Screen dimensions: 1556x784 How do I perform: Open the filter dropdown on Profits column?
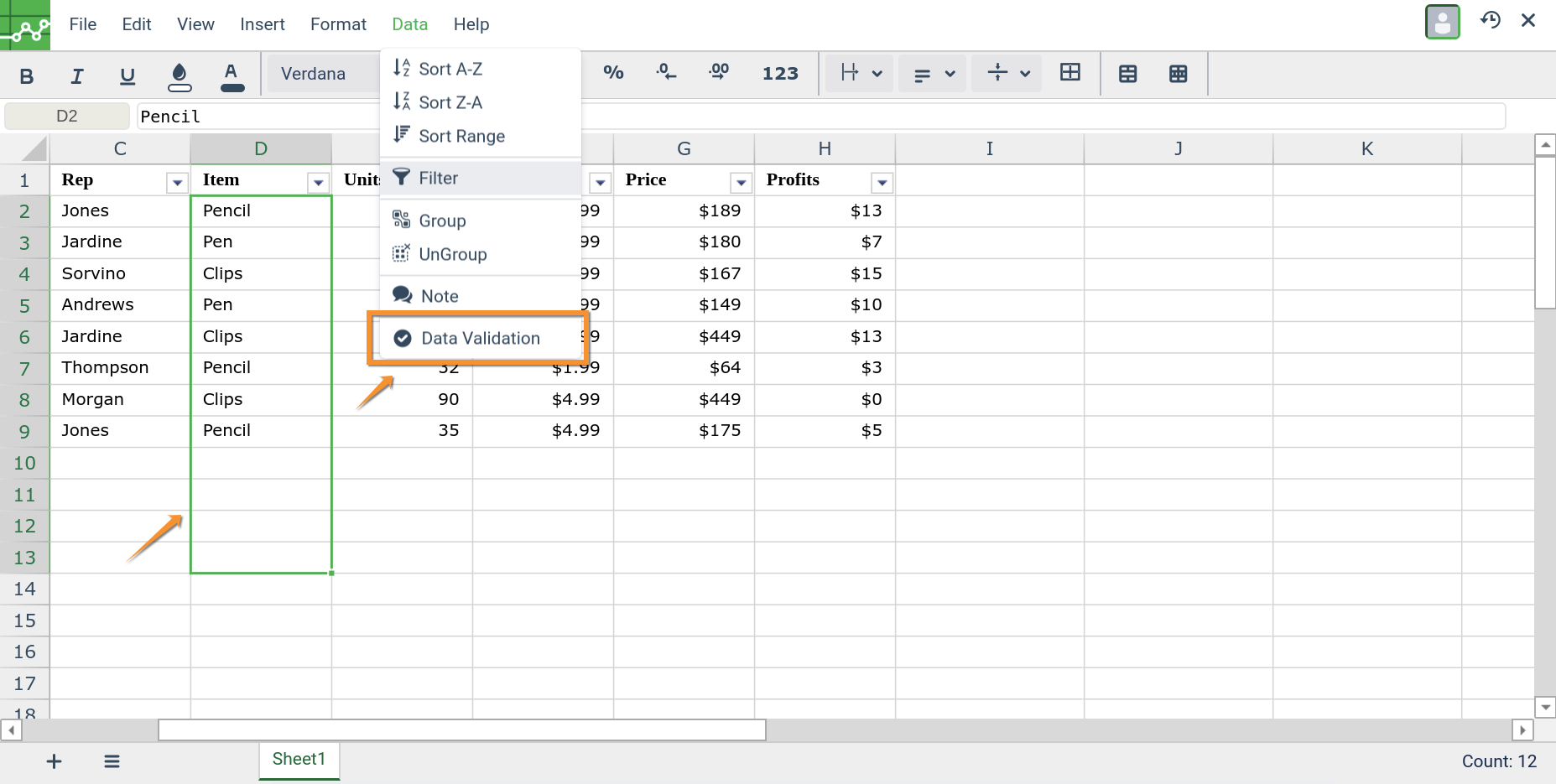click(882, 182)
